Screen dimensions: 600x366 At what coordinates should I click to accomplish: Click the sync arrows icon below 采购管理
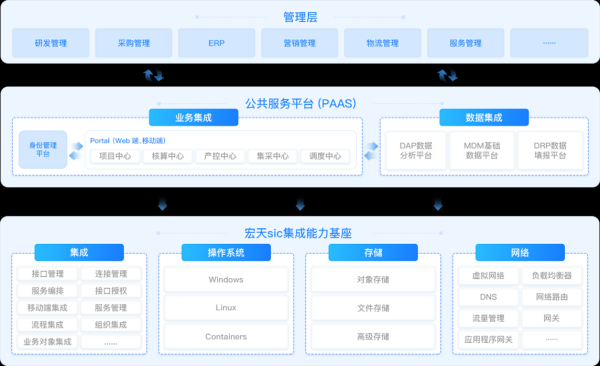[154, 75]
